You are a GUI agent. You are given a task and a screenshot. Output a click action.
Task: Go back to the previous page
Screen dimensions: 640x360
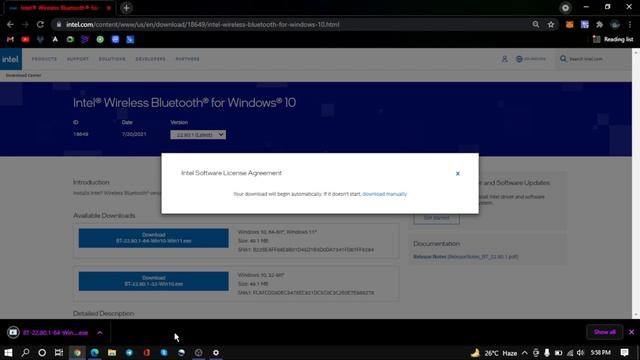tap(10, 24)
